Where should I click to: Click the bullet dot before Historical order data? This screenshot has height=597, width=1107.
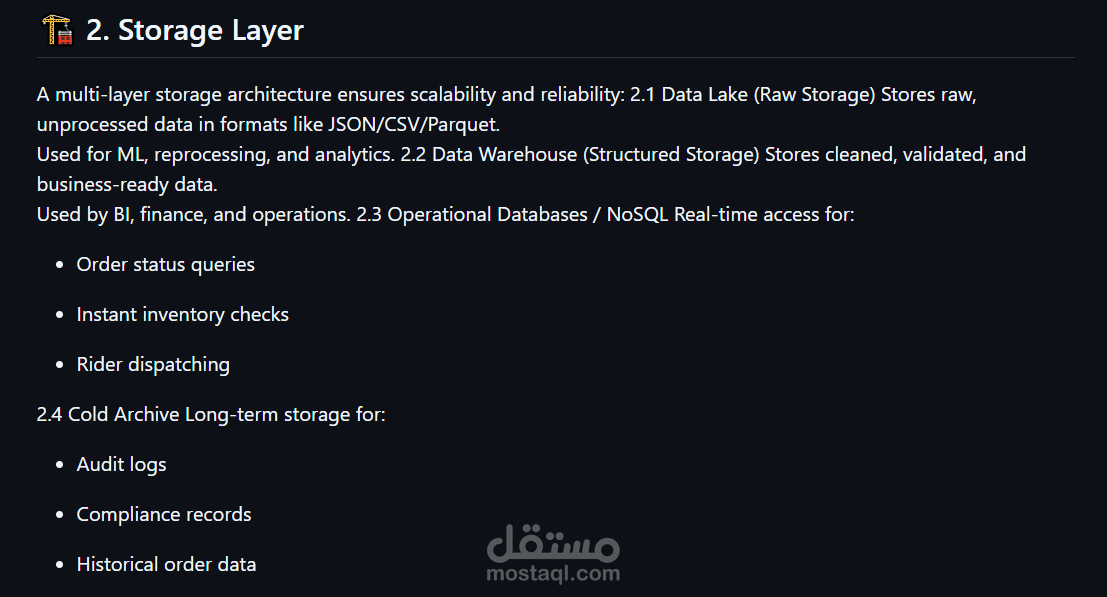coord(56,565)
